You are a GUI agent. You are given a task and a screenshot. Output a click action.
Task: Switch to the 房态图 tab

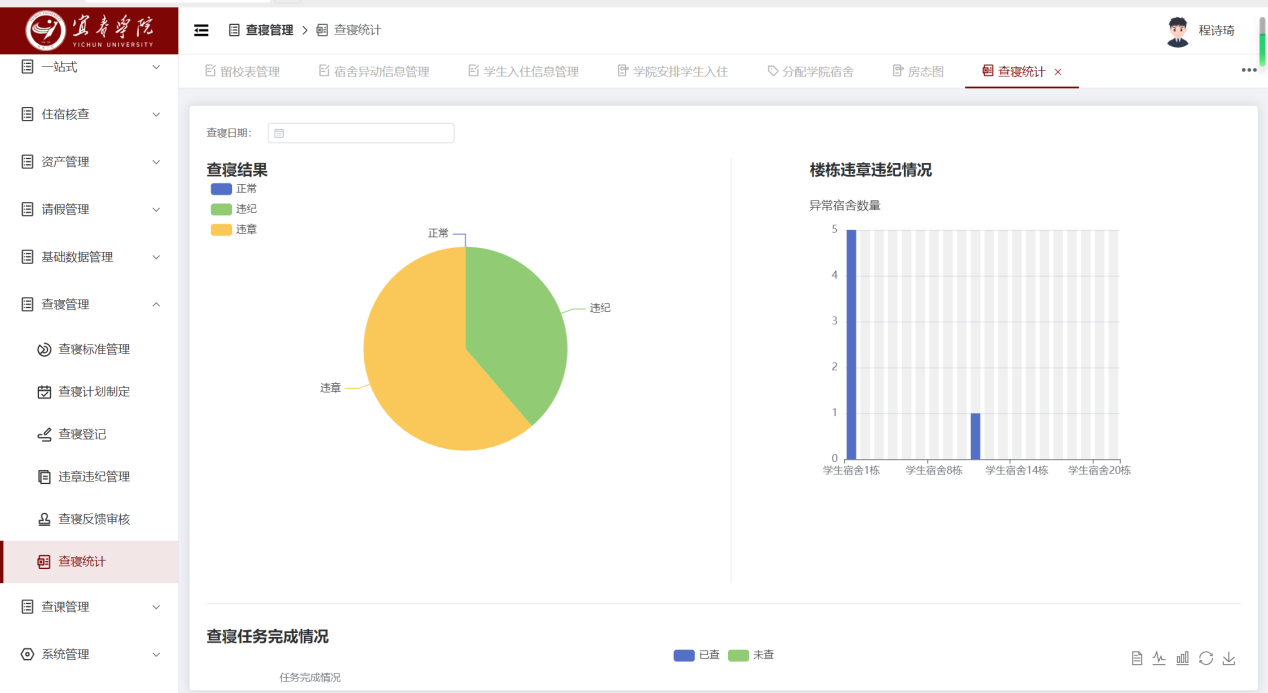point(918,72)
